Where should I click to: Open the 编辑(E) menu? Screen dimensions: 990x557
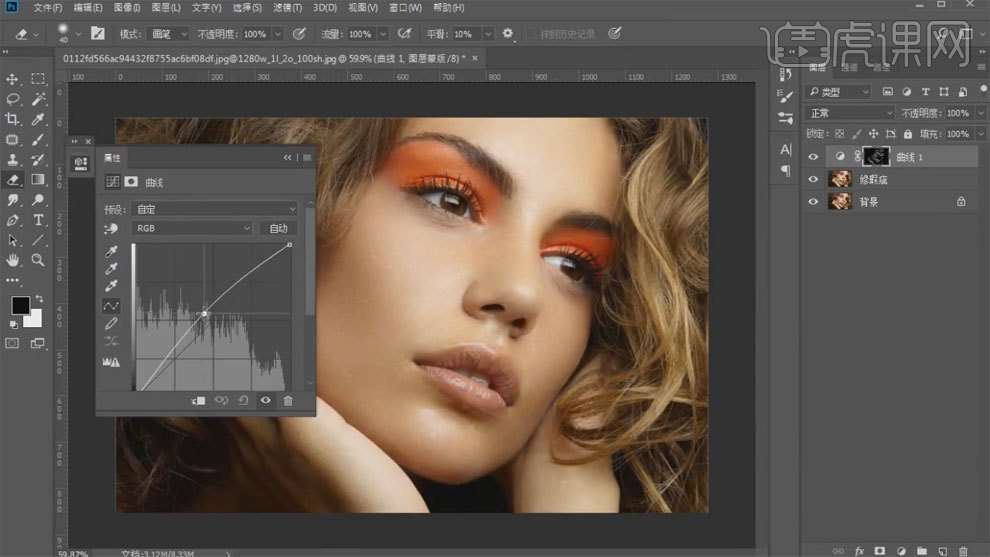(x=88, y=8)
